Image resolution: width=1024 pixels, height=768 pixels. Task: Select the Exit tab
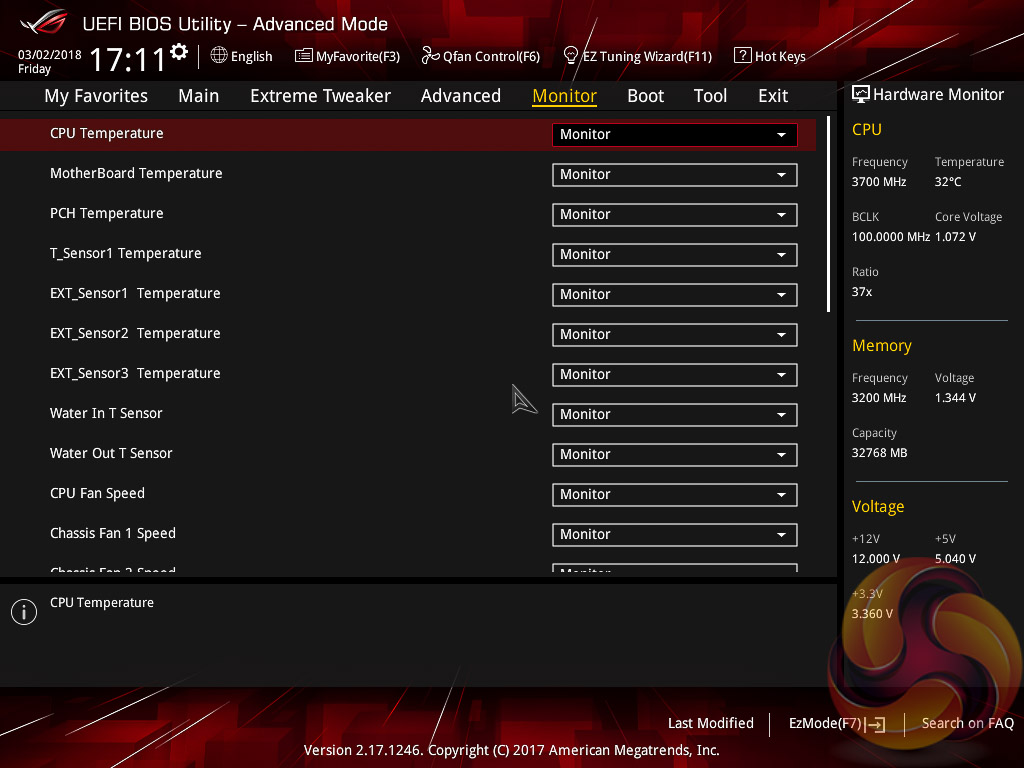(773, 96)
